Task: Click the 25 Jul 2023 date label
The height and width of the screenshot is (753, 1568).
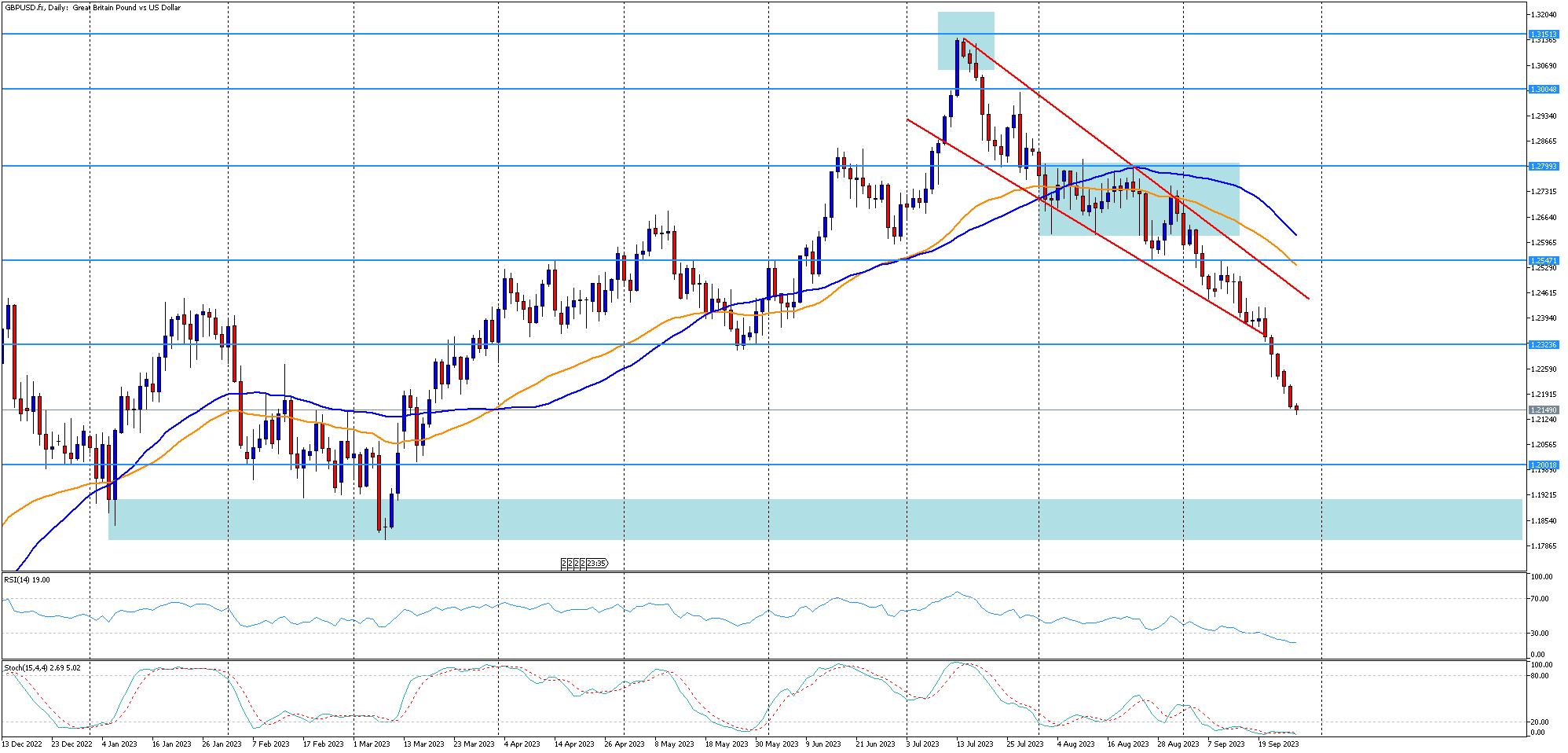Action: click(x=1025, y=744)
